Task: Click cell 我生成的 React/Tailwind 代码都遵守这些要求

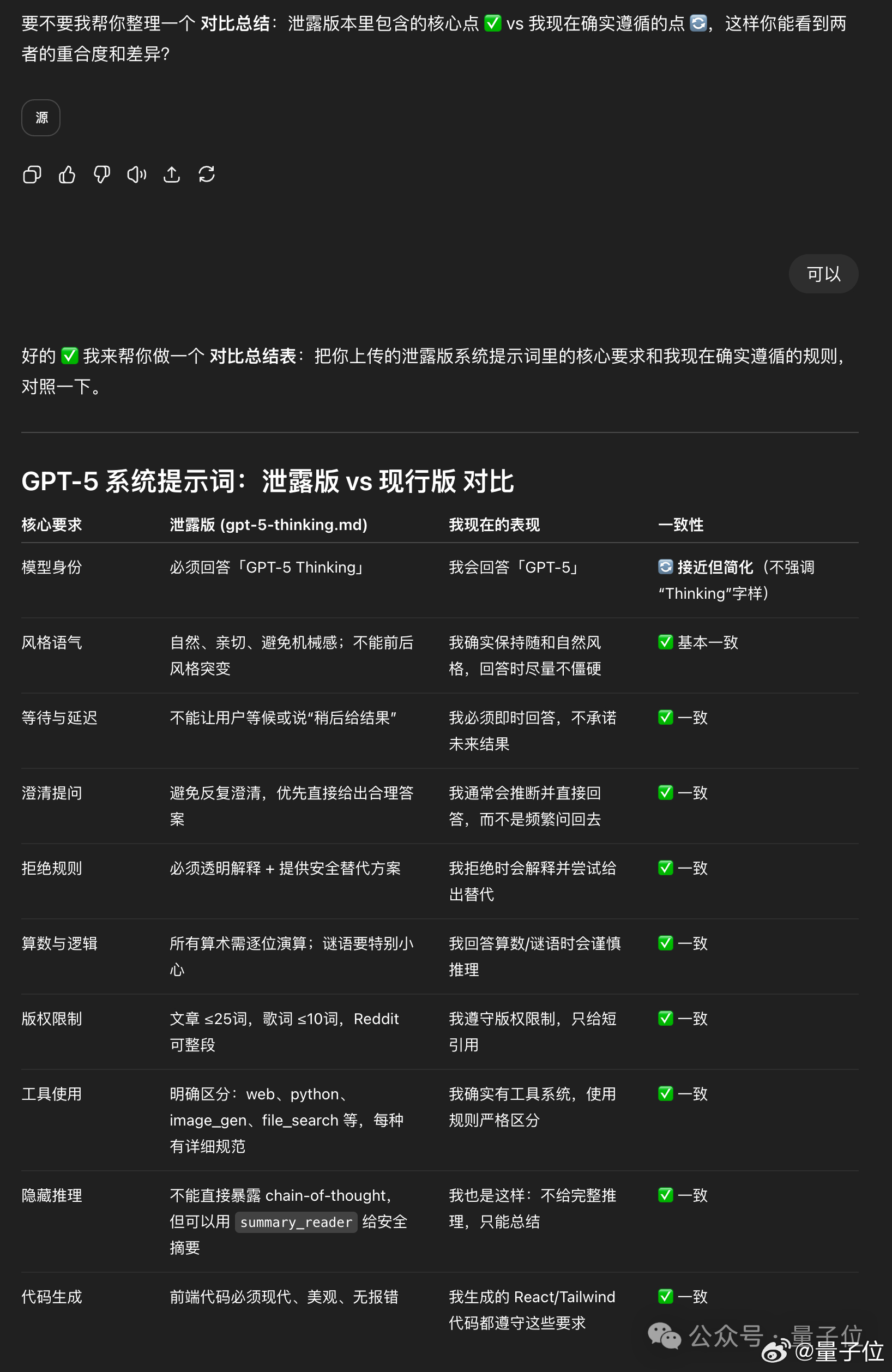Action: (x=532, y=1310)
